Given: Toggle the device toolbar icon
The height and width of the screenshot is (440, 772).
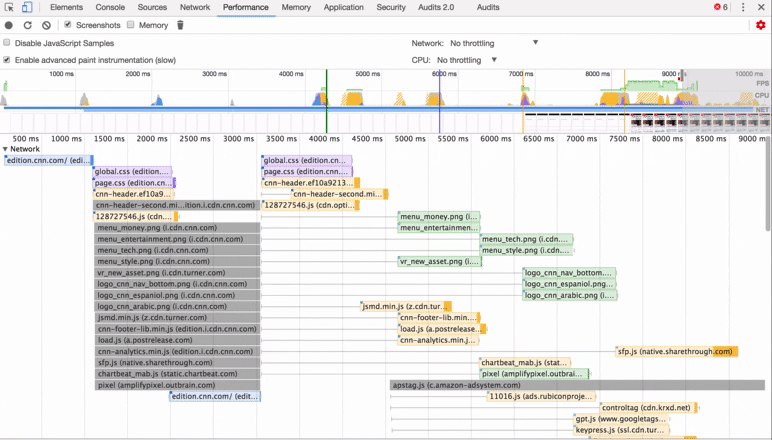Looking at the screenshot, I should (x=27, y=7).
